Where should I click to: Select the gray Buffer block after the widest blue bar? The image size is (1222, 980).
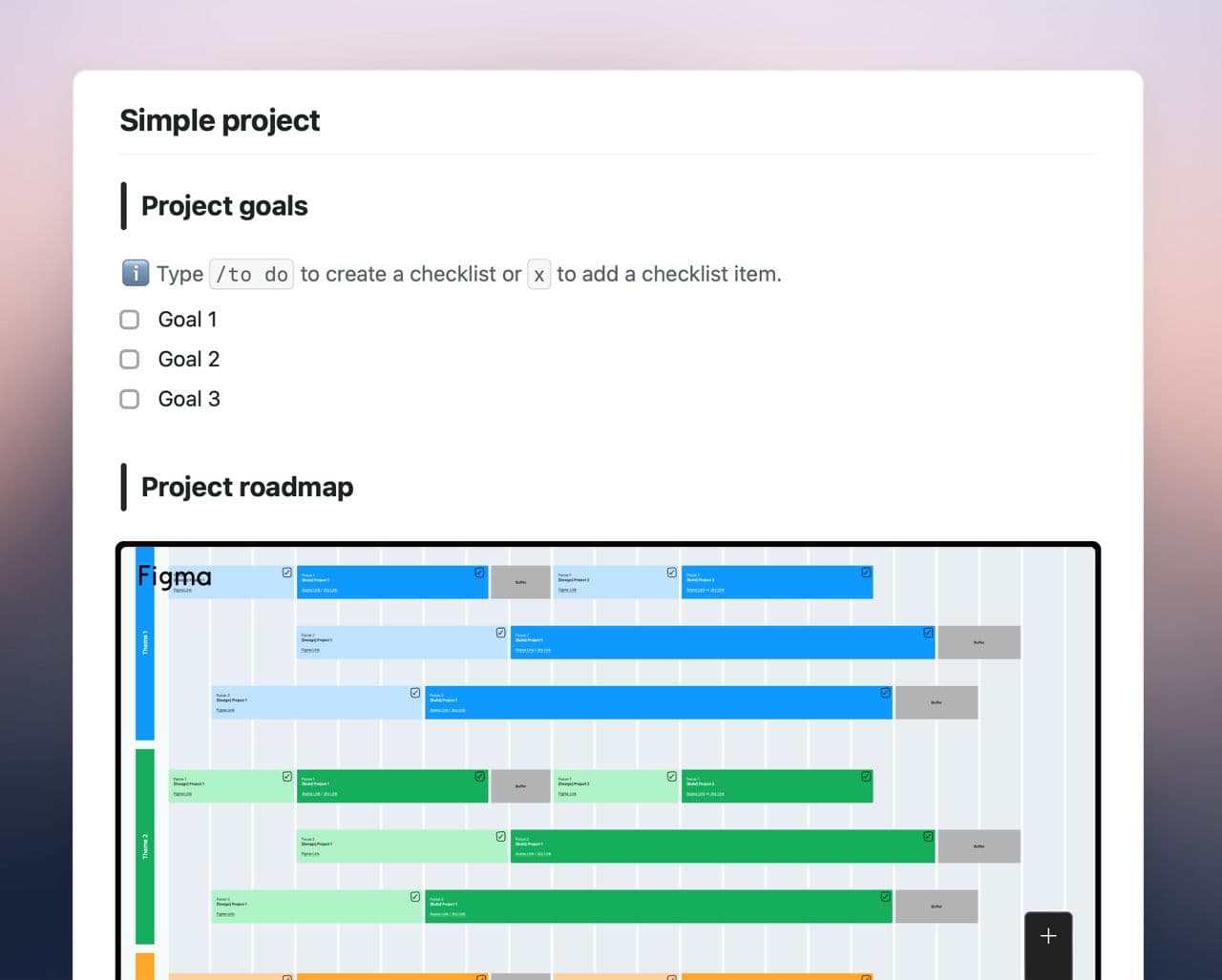tap(937, 702)
